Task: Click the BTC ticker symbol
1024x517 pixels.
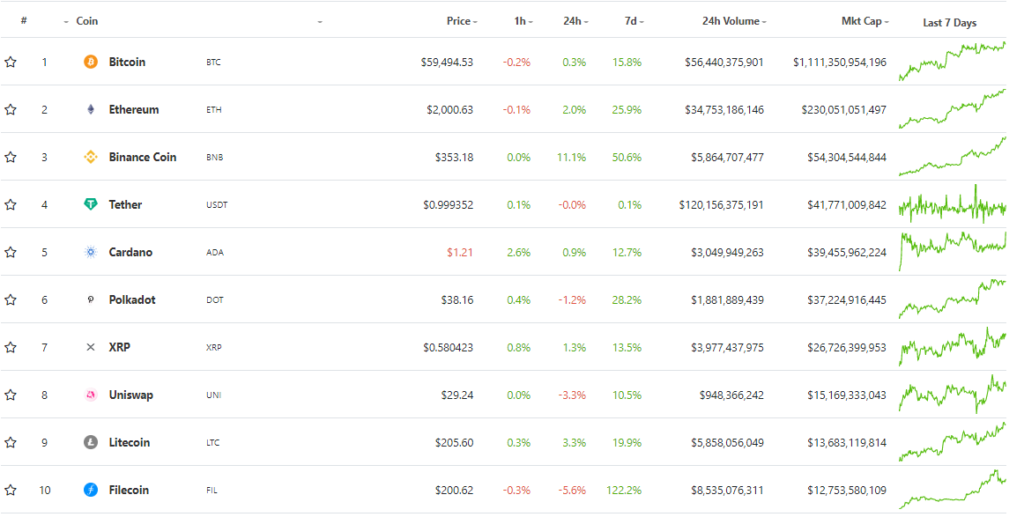Action: coord(214,63)
